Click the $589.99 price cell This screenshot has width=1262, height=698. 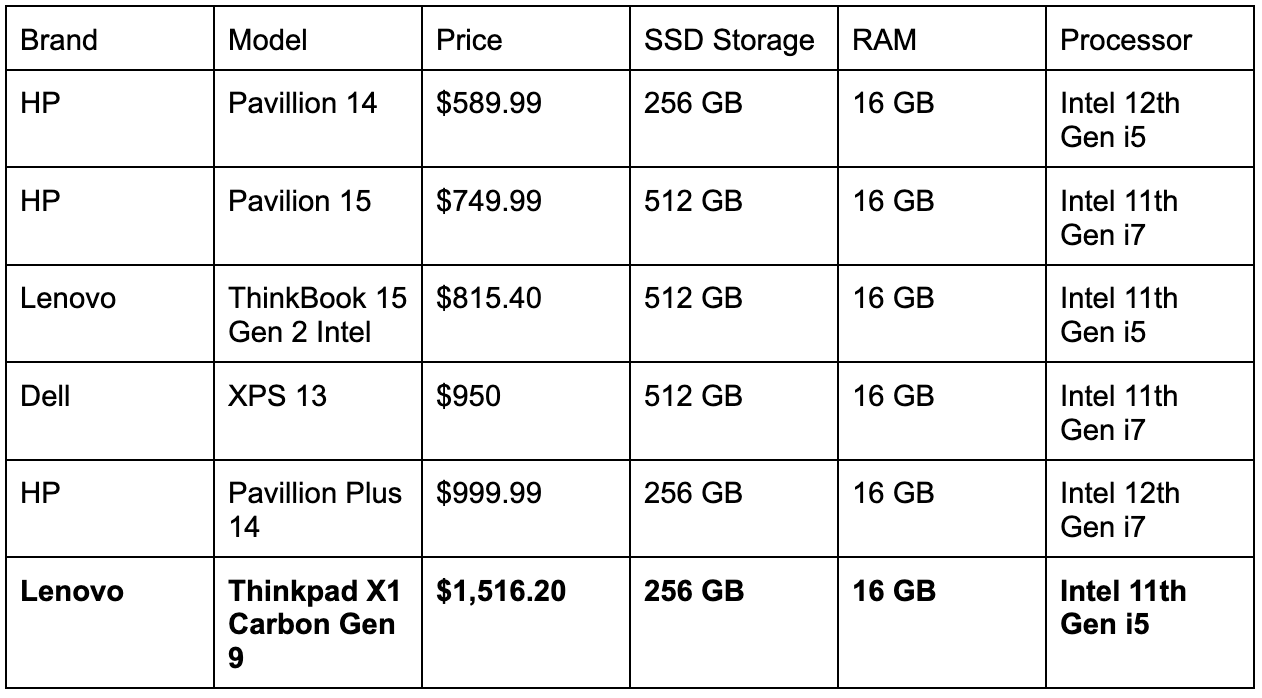pyautogui.click(x=488, y=103)
